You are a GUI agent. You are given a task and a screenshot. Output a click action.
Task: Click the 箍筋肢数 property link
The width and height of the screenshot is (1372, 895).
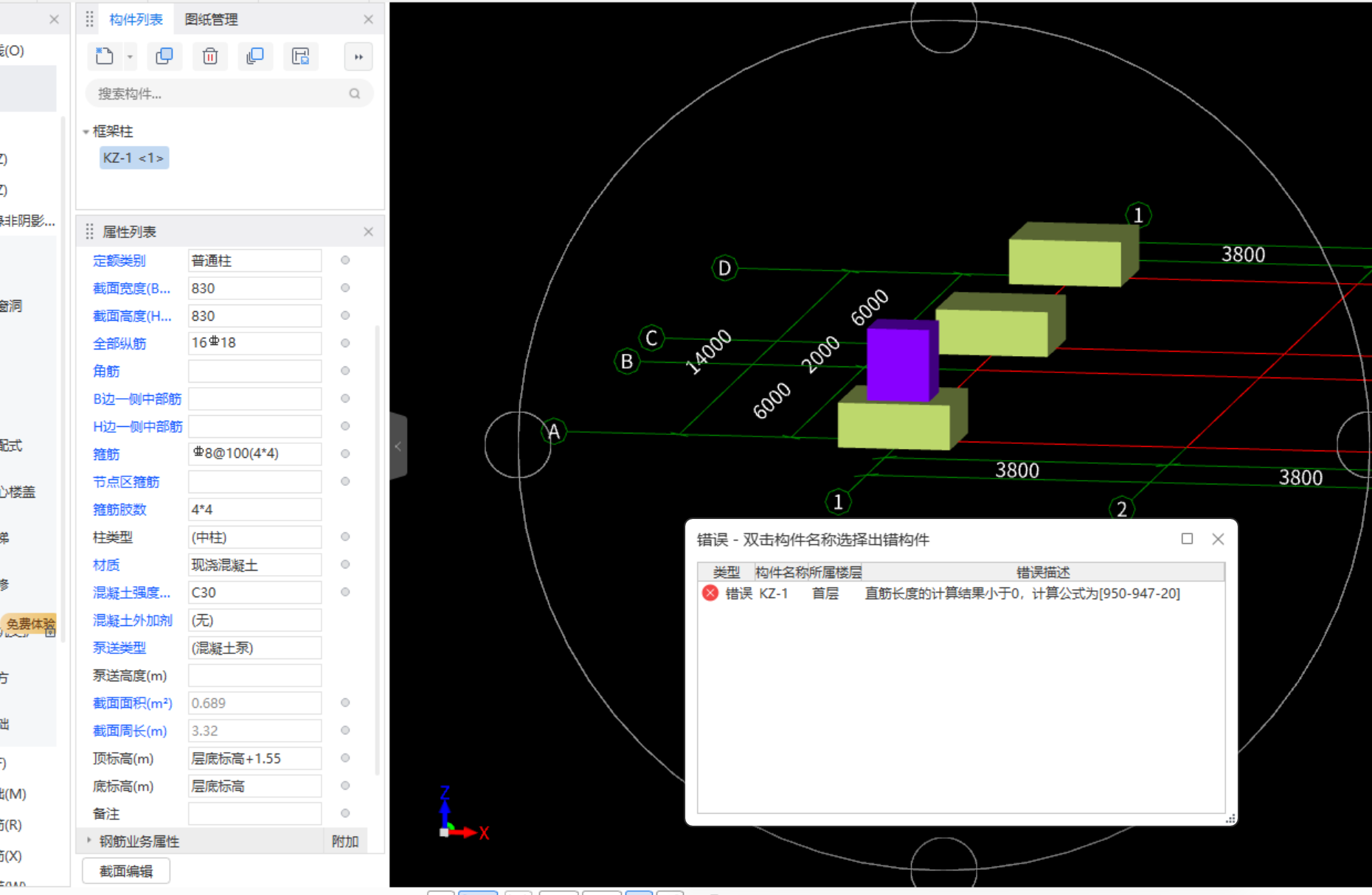(119, 509)
